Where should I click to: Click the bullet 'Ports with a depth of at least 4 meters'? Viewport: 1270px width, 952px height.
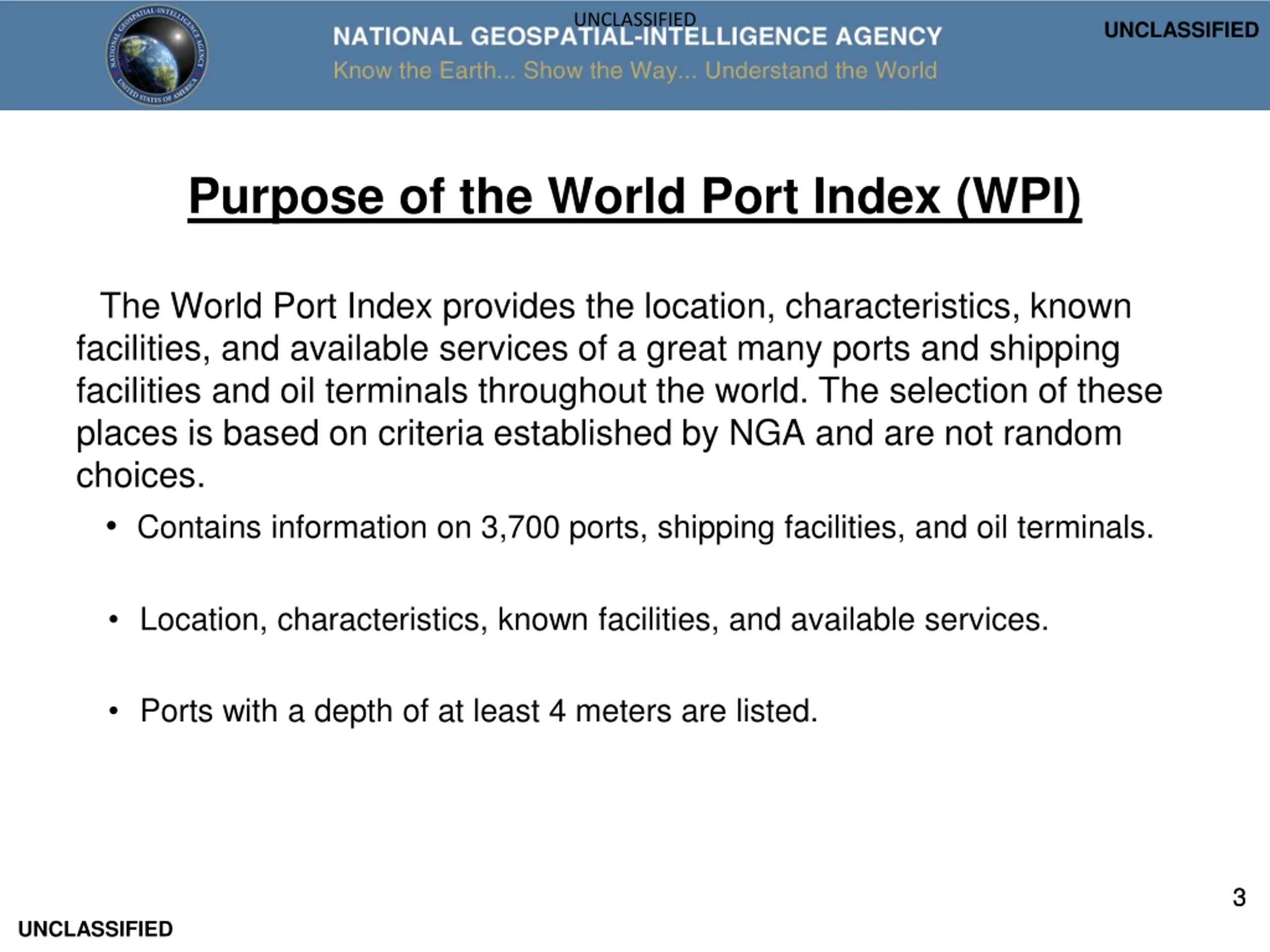pos(479,712)
